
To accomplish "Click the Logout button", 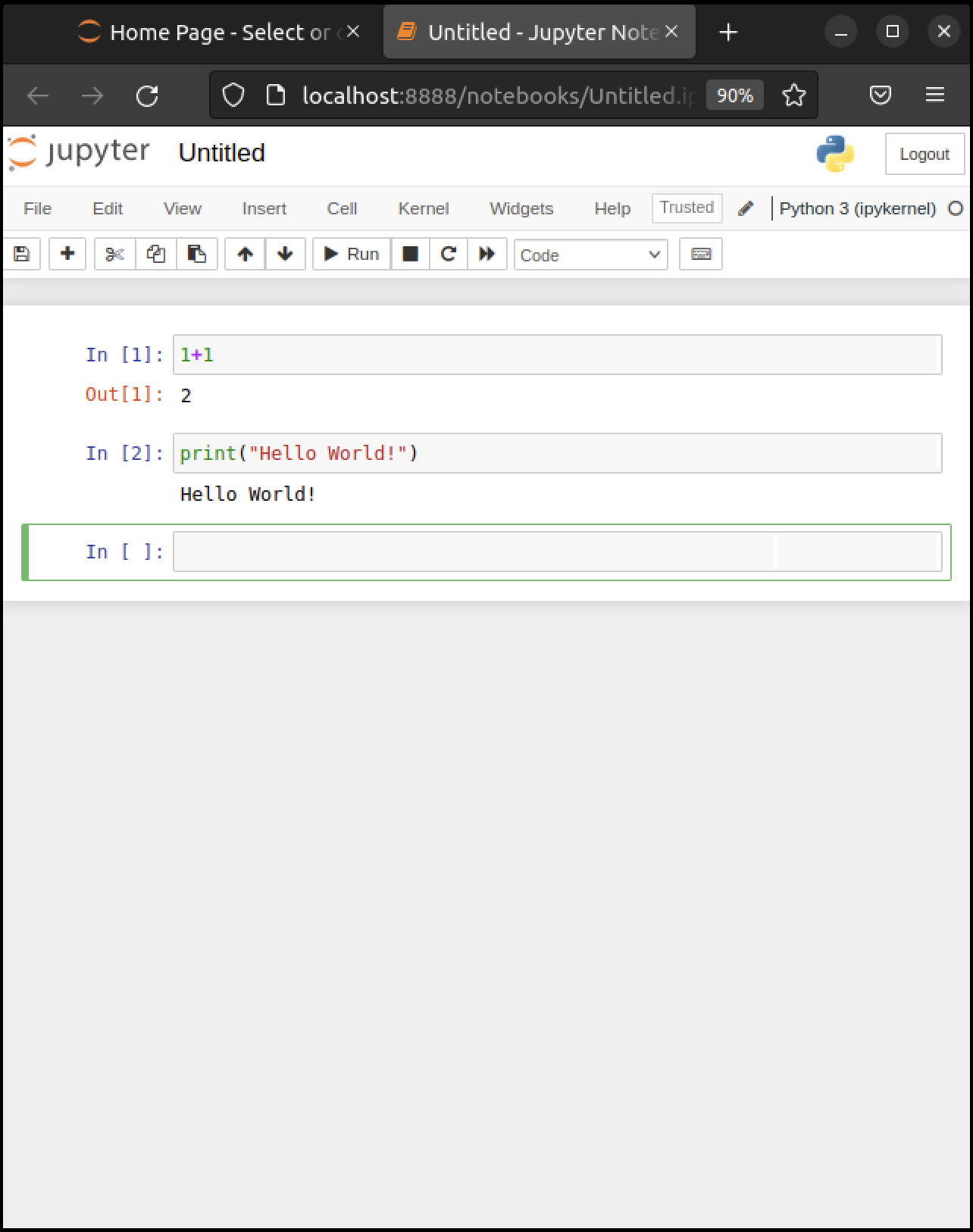I will tap(924, 155).
